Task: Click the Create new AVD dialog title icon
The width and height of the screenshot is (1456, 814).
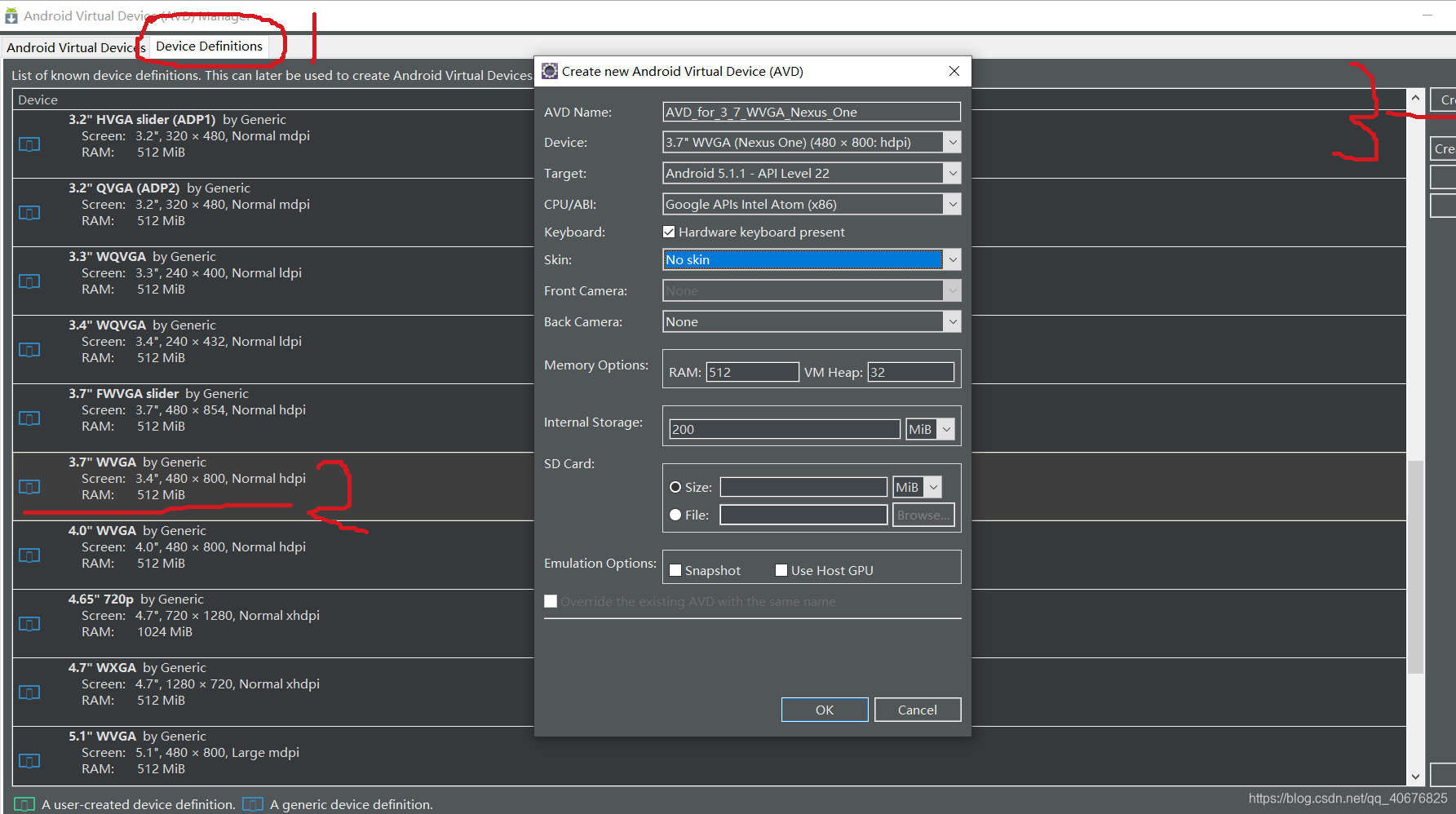Action: coord(550,71)
